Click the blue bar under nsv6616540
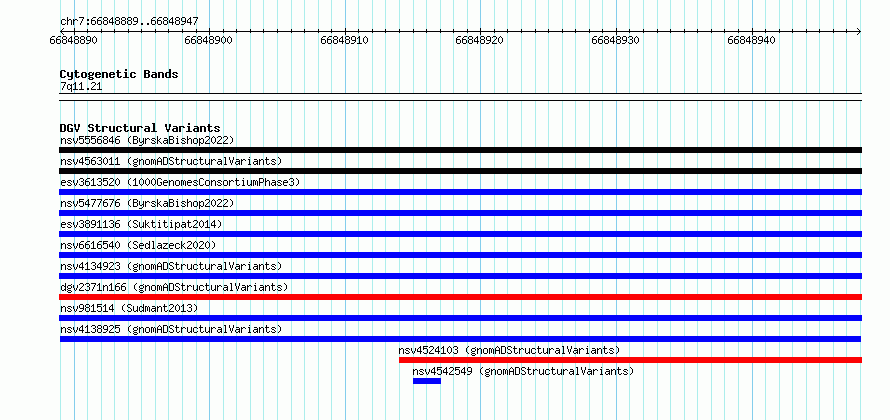Image resolution: width=890 pixels, height=420 pixels. tap(460, 255)
